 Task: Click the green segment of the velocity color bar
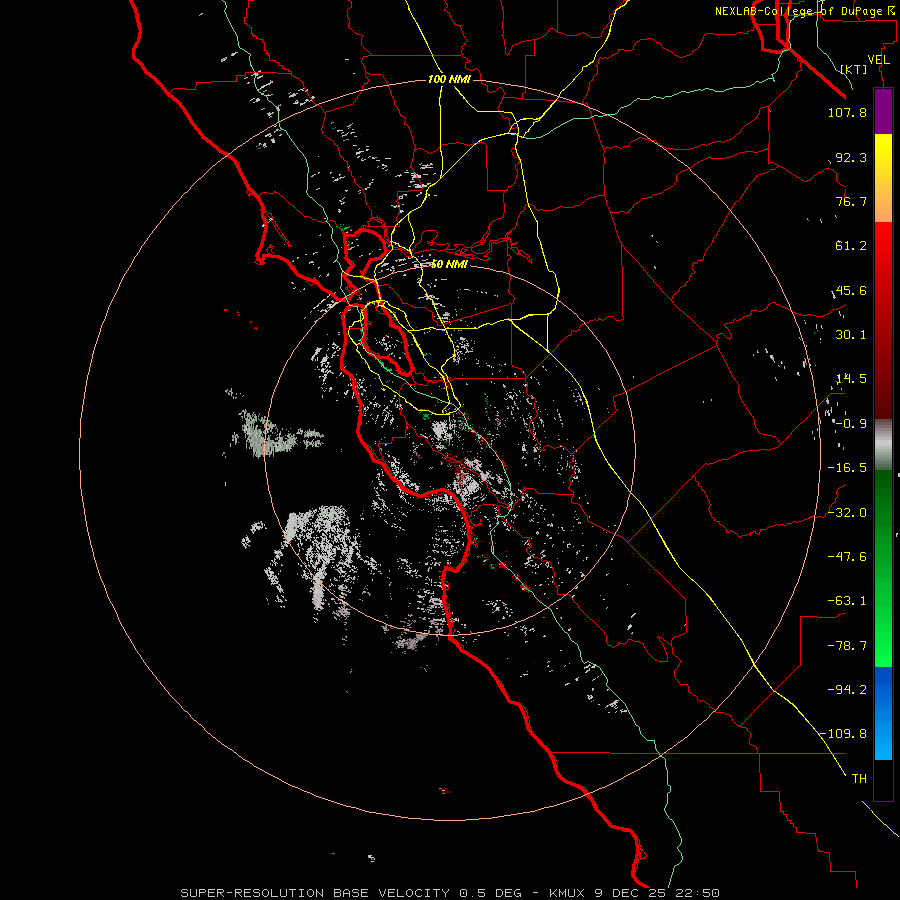883,568
